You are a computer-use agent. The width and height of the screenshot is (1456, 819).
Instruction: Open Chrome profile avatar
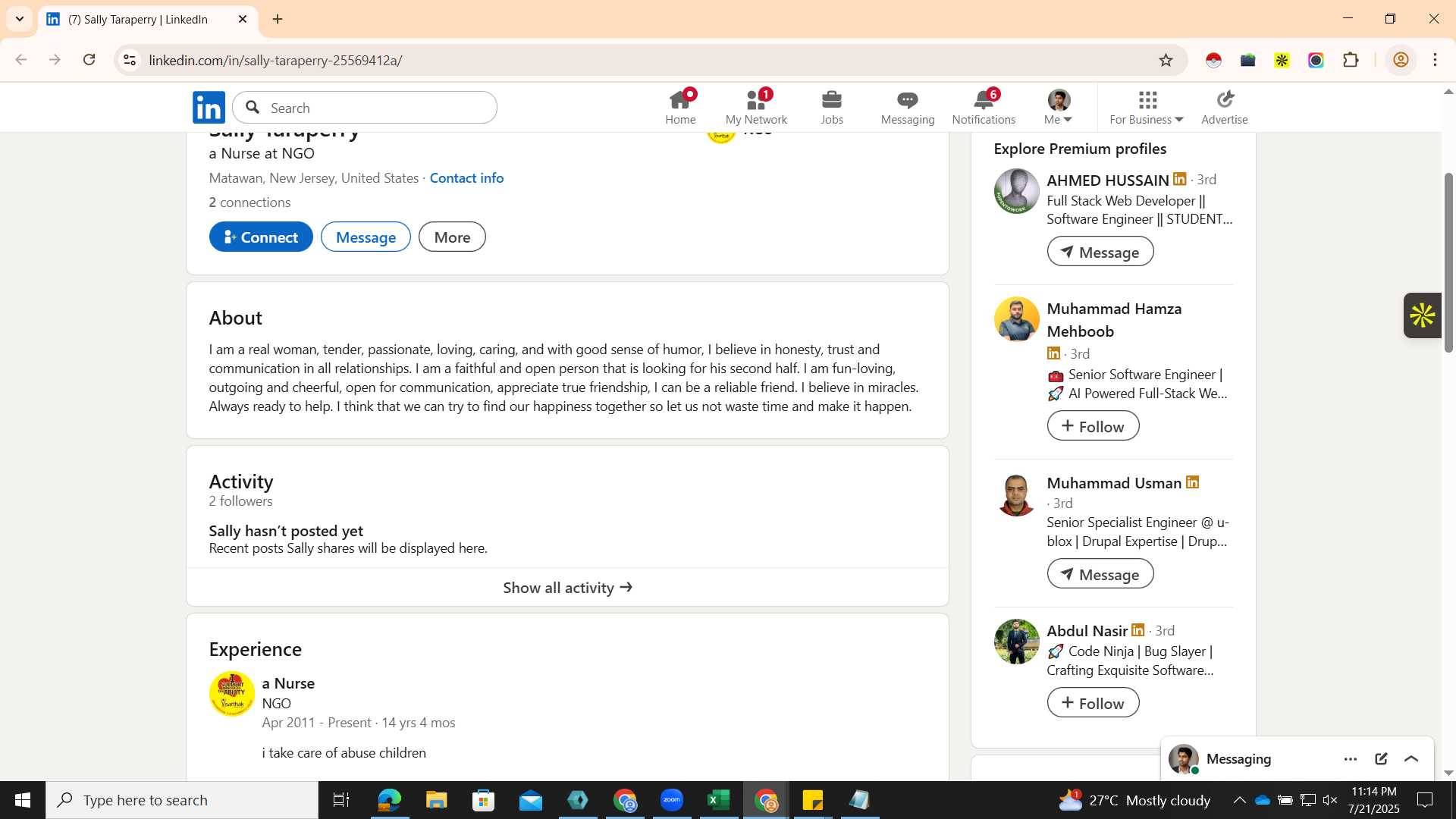pyautogui.click(x=1401, y=60)
